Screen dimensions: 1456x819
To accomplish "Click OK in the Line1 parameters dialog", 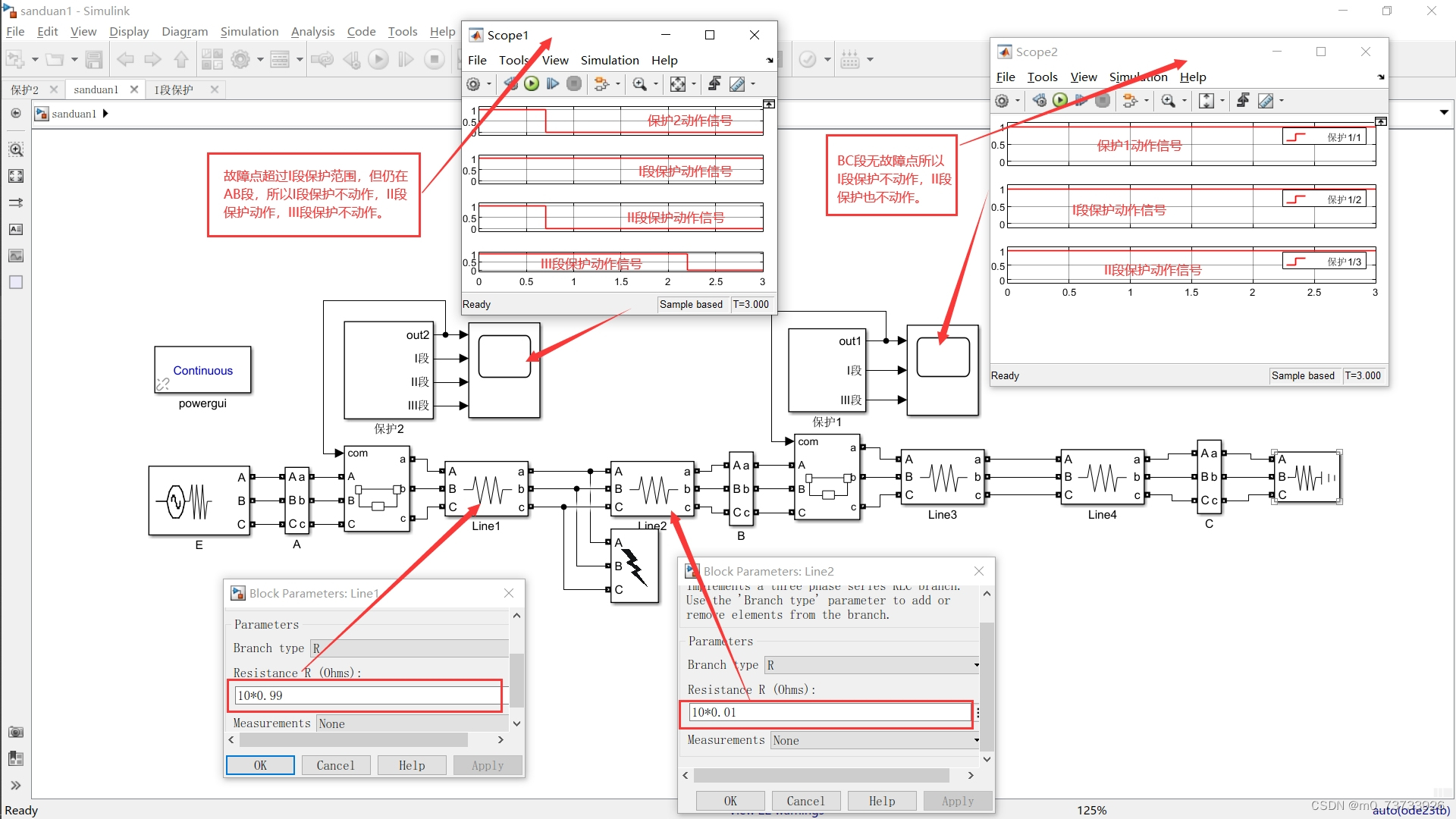I will (259, 765).
